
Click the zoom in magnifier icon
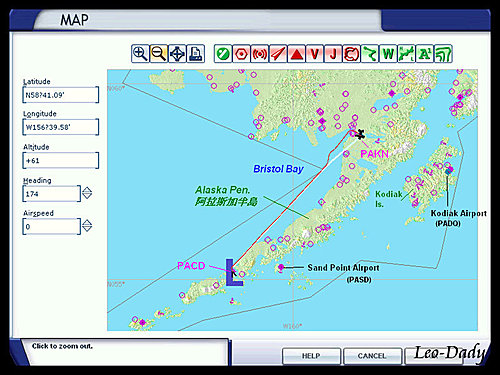(x=140, y=54)
